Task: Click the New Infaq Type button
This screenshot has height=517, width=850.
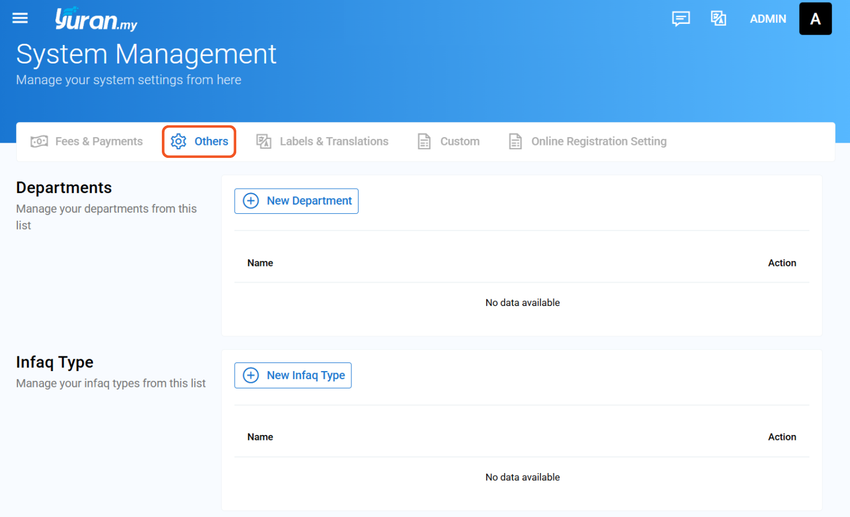Action: pyautogui.click(x=293, y=376)
